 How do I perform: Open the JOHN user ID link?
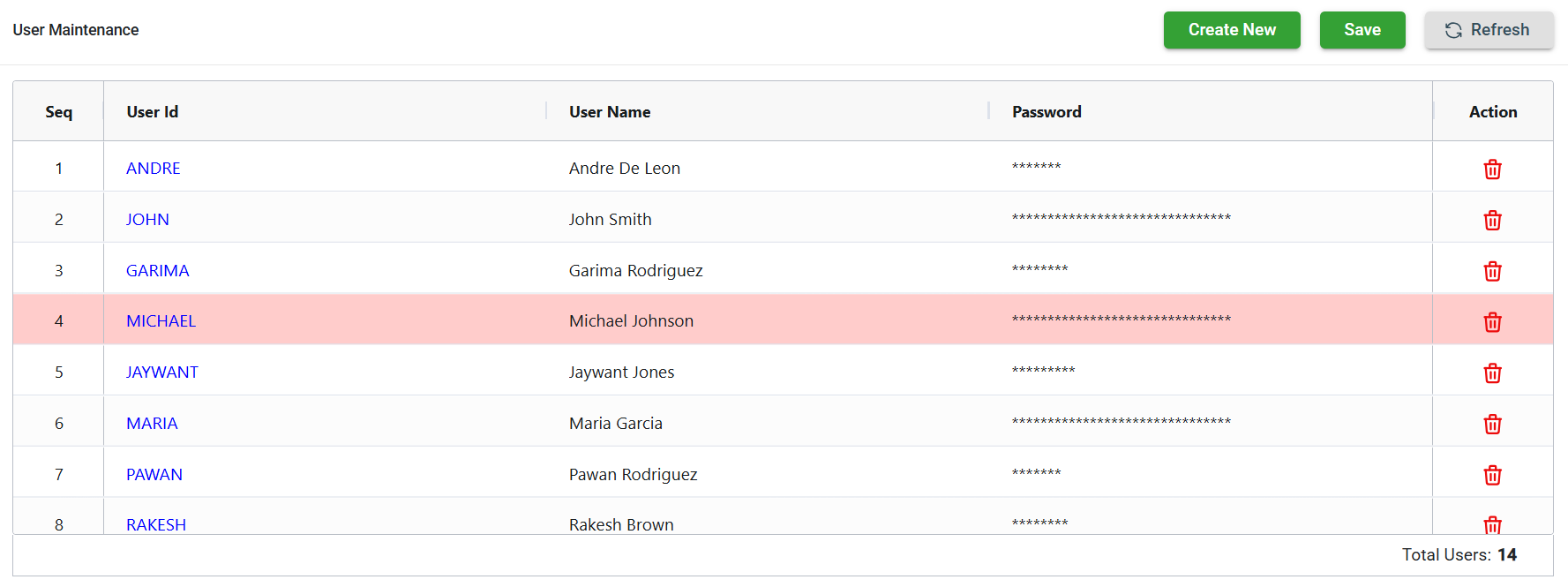click(147, 220)
